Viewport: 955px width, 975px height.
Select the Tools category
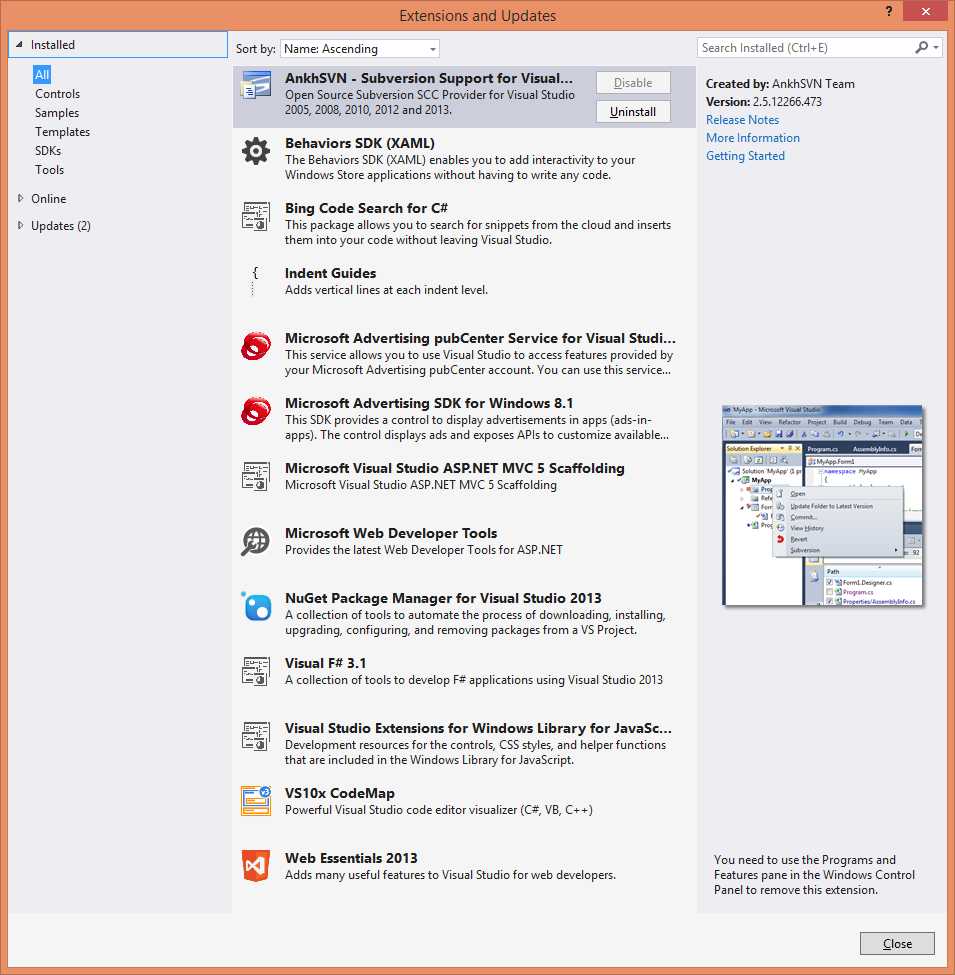coord(49,170)
